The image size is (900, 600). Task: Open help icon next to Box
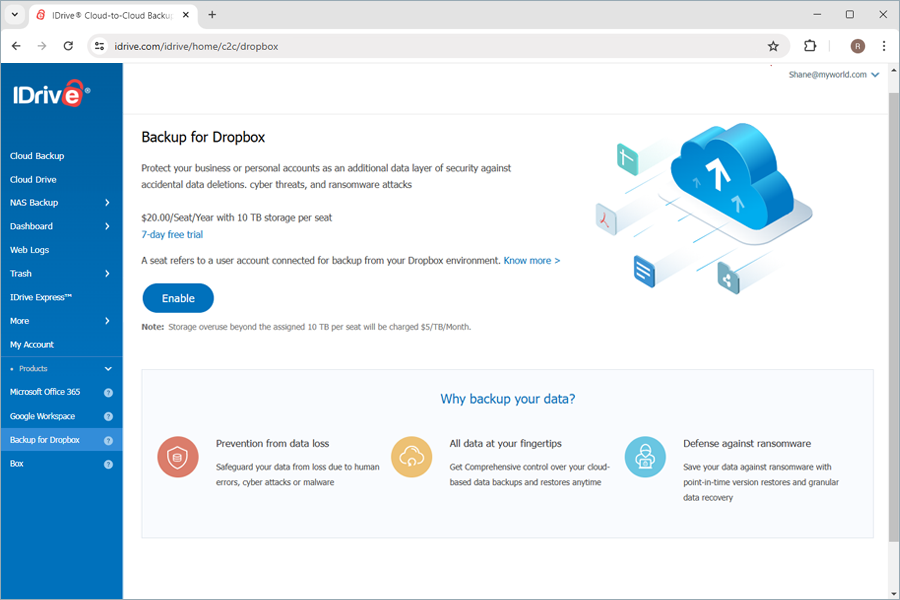click(108, 464)
